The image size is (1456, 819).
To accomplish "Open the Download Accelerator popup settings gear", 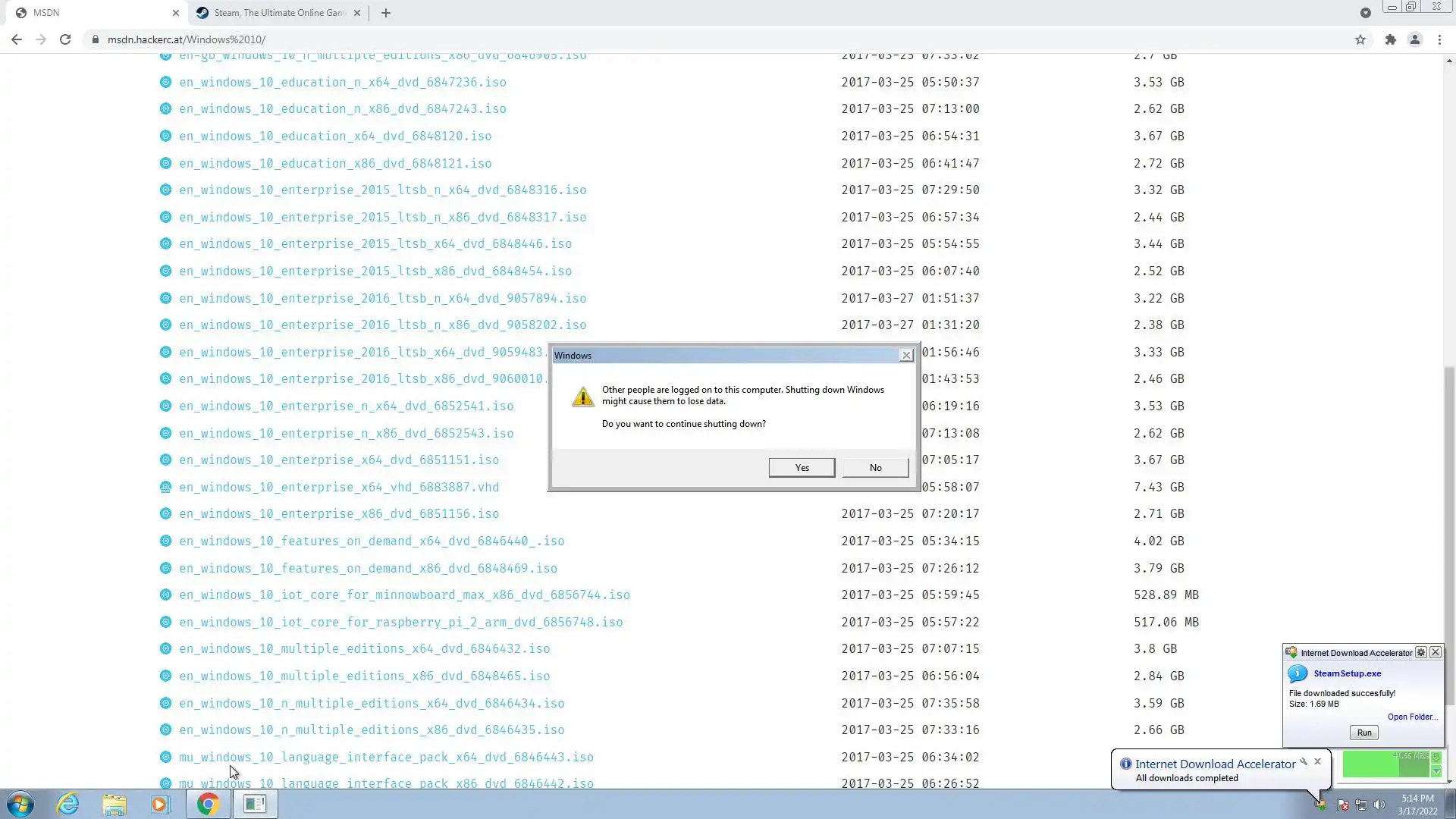I will tap(1421, 653).
